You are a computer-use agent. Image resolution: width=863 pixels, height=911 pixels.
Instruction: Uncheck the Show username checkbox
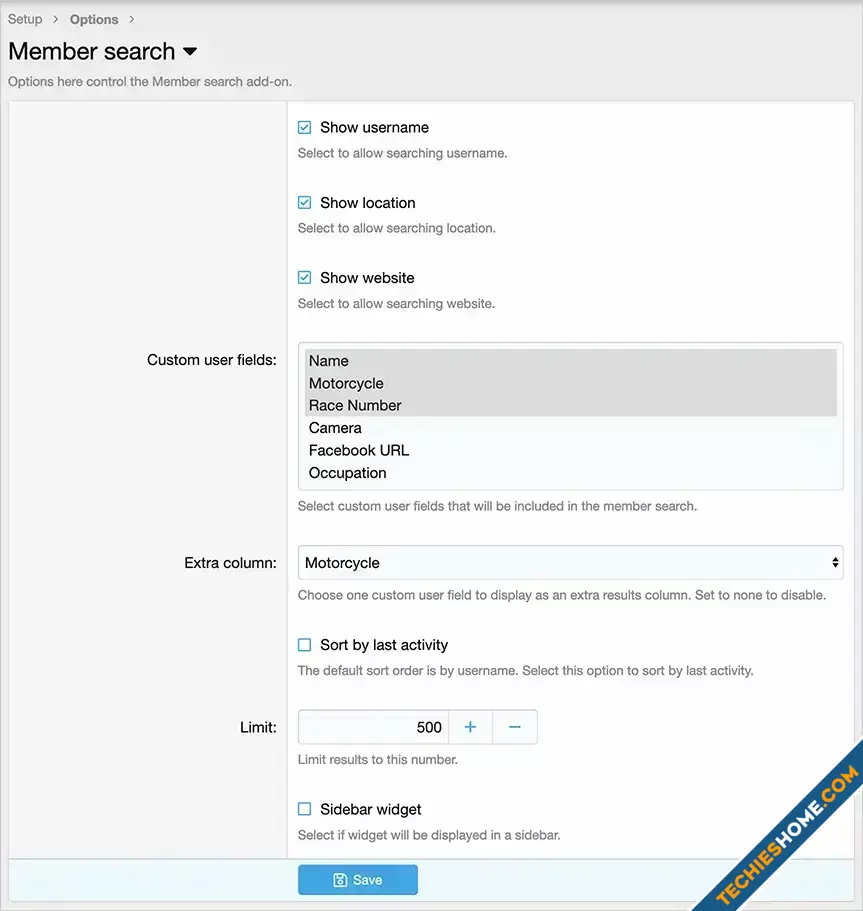305,128
